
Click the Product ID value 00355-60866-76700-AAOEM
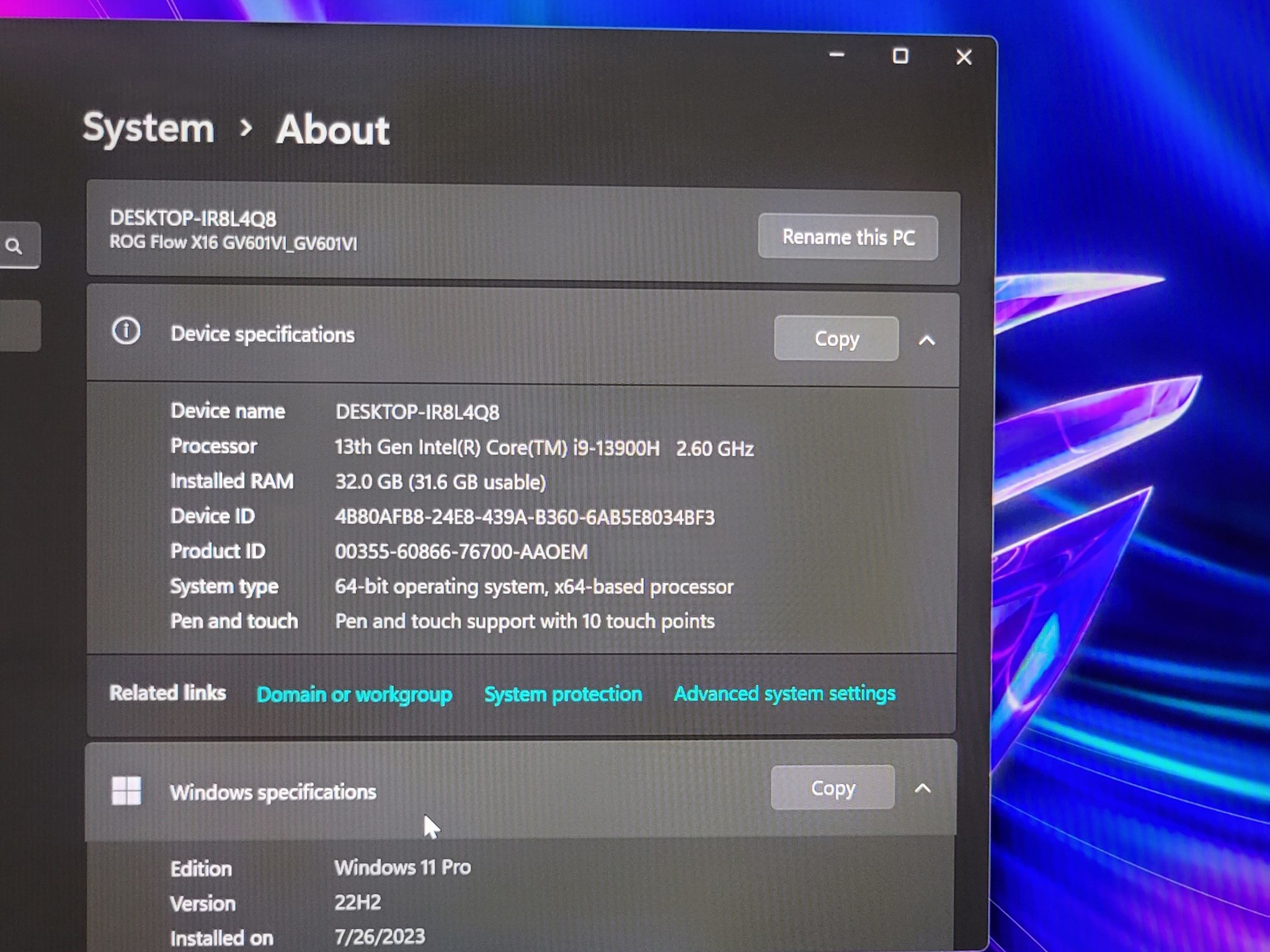coord(461,552)
